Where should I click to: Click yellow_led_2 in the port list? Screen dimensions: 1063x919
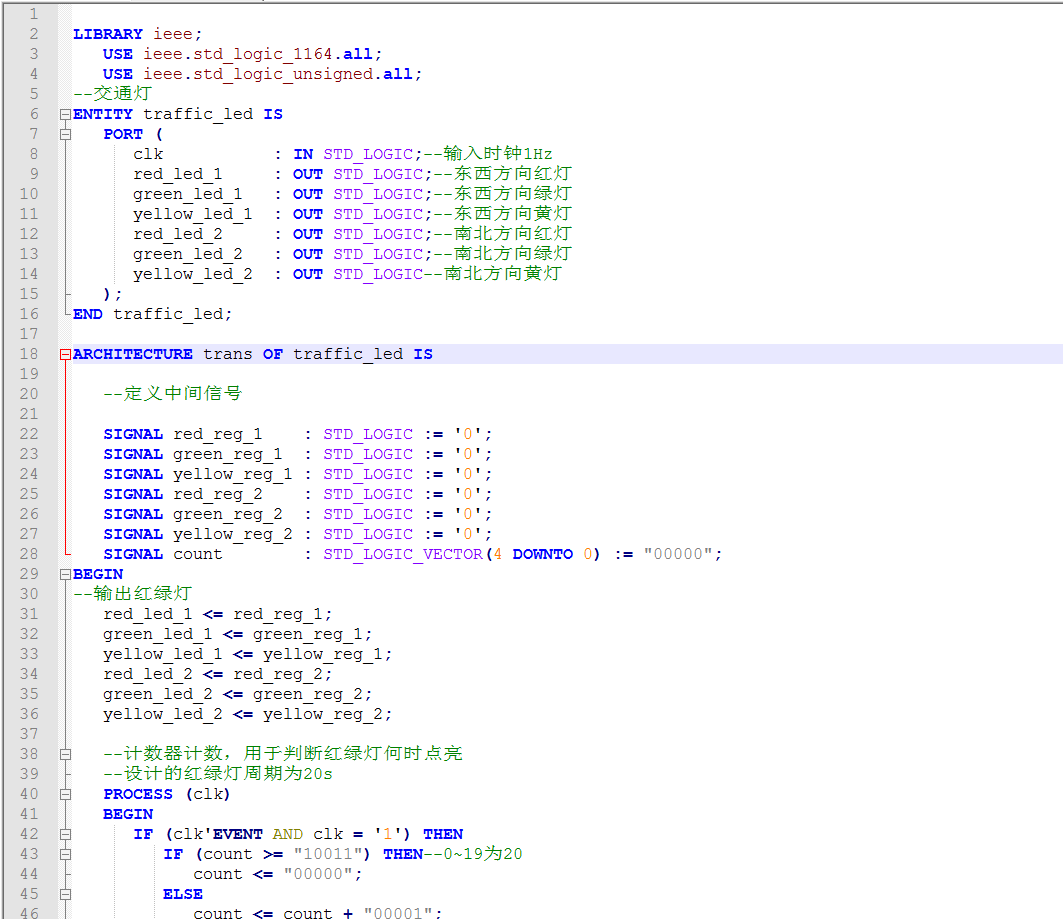click(x=192, y=274)
